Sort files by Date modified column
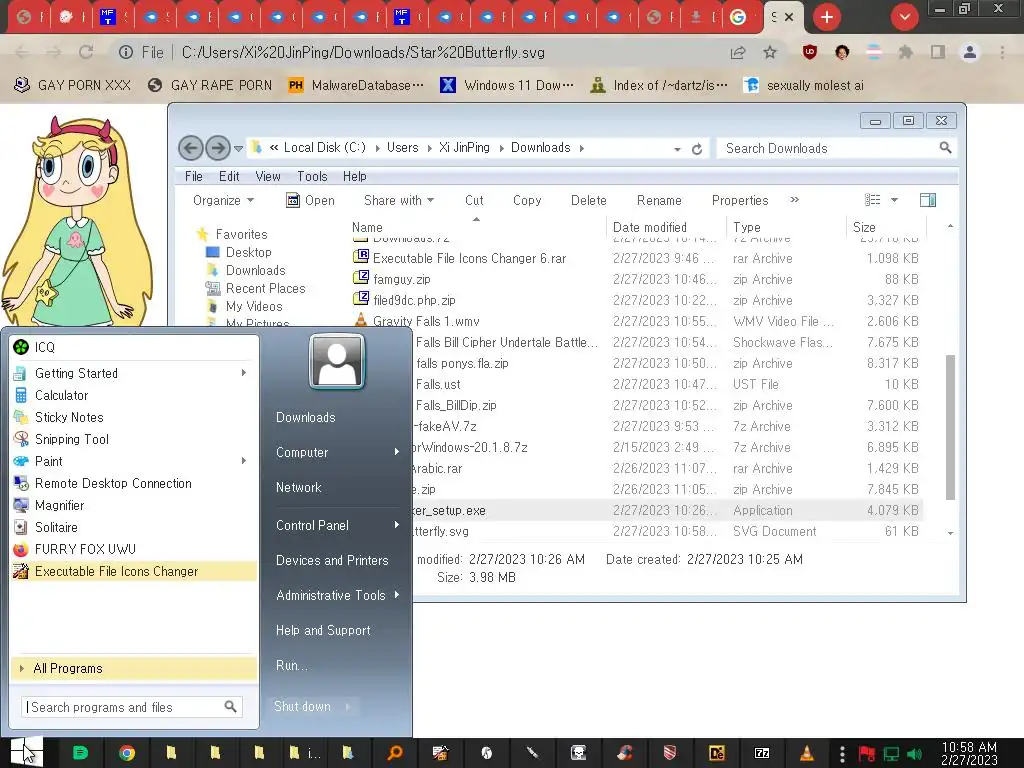Image resolution: width=1024 pixels, height=768 pixels. (x=665, y=227)
